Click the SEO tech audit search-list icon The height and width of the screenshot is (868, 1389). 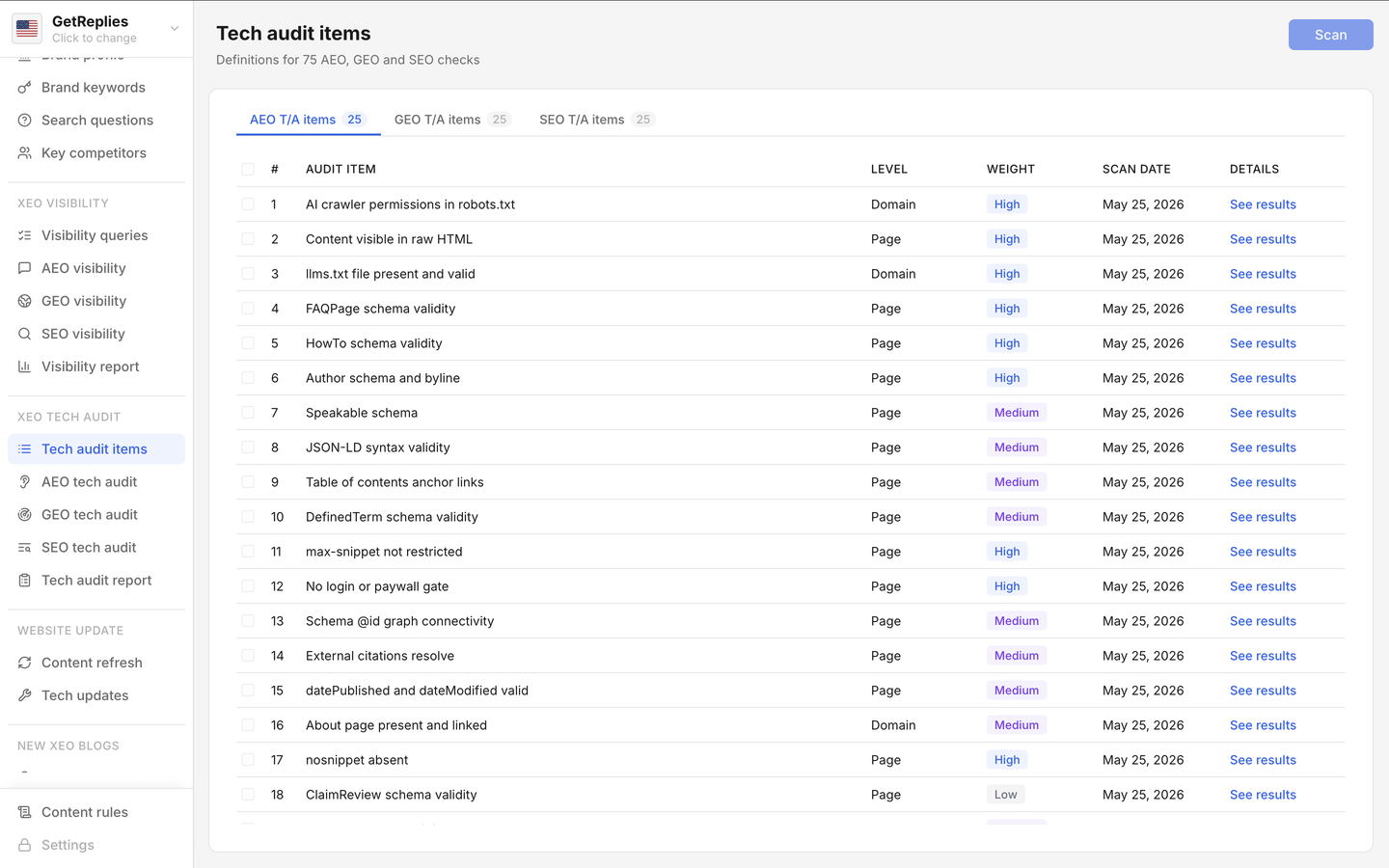click(x=25, y=548)
